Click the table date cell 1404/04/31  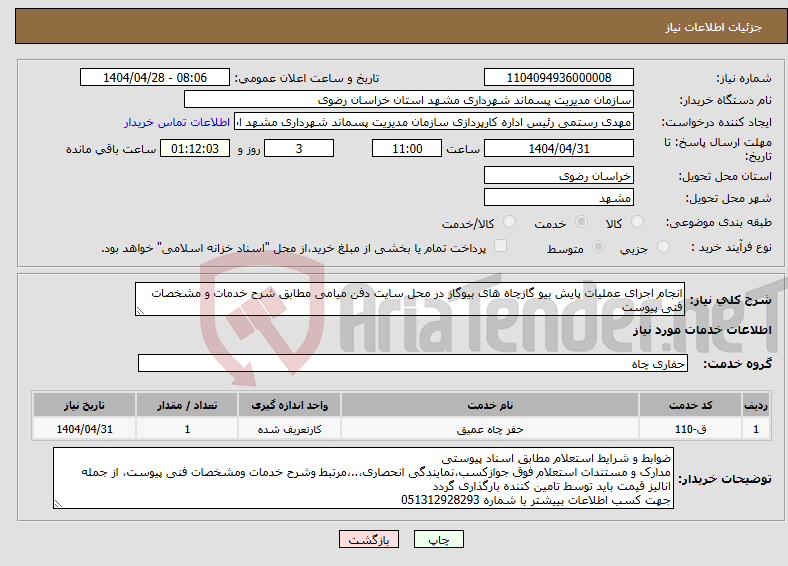pyautogui.click(x=84, y=429)
